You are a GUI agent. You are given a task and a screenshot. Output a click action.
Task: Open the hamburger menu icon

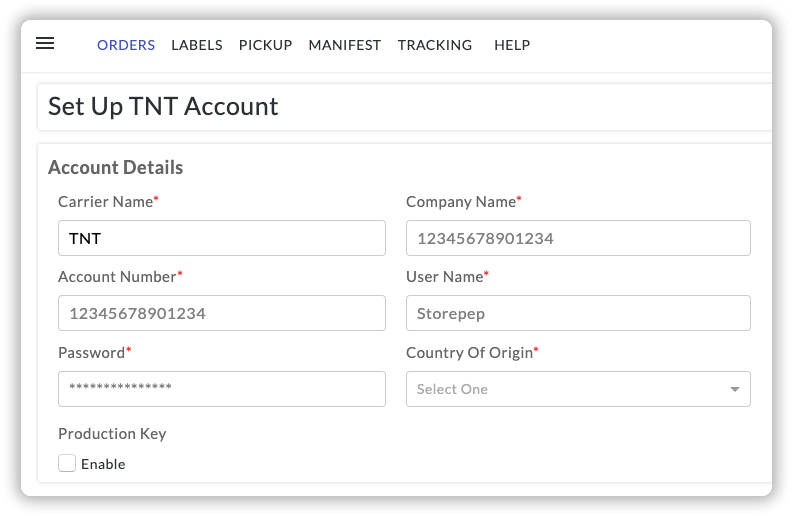[45, 44]
